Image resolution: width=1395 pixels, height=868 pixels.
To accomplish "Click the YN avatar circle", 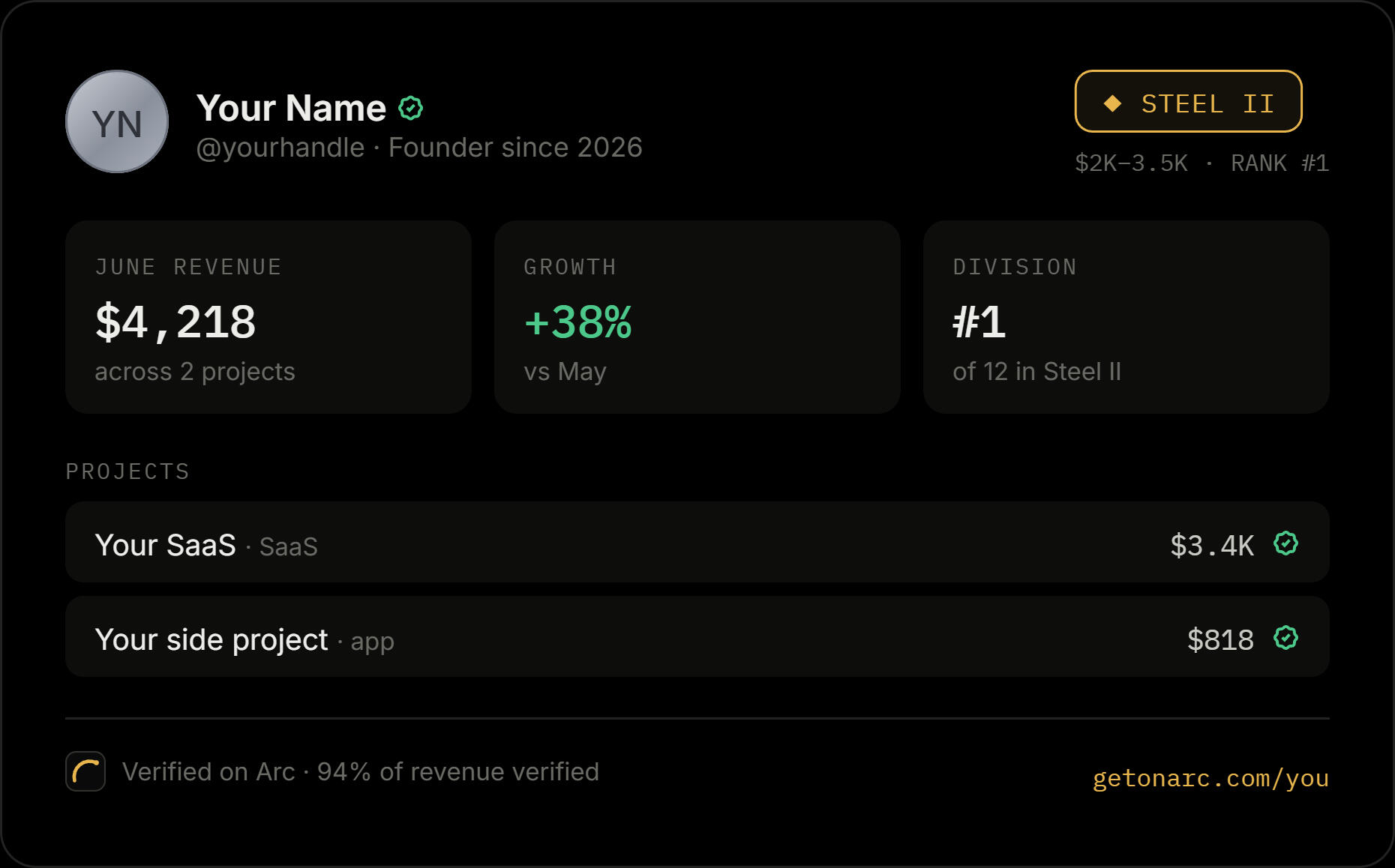I will (x=117, y=121).
